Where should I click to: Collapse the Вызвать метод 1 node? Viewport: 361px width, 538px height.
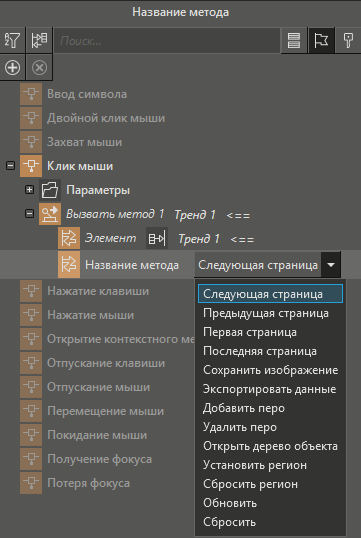[x=30, y=213]
